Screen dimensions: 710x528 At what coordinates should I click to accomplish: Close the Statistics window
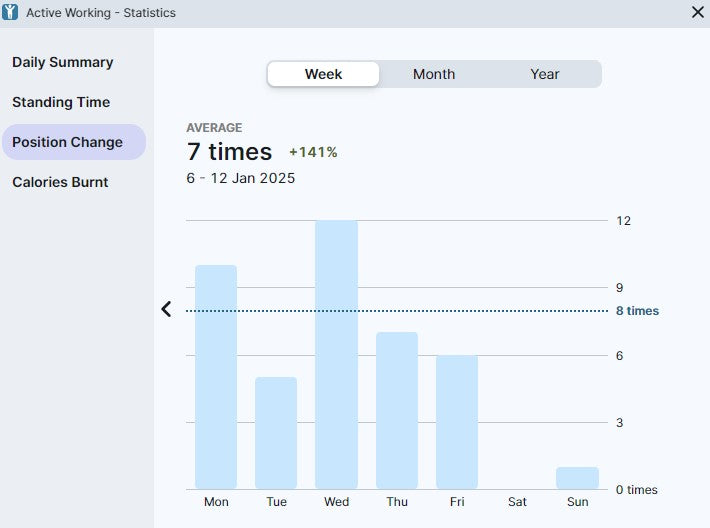[x=697, y=12]
